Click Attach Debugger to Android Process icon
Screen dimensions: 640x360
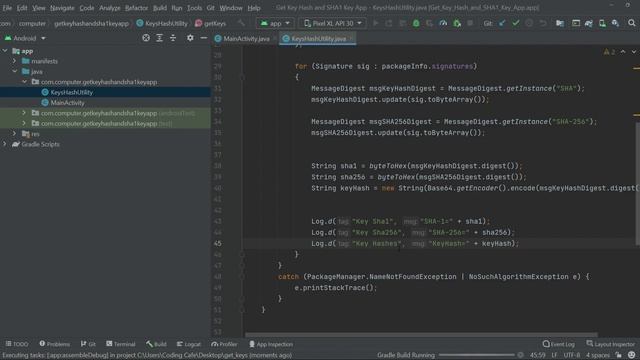457,23
